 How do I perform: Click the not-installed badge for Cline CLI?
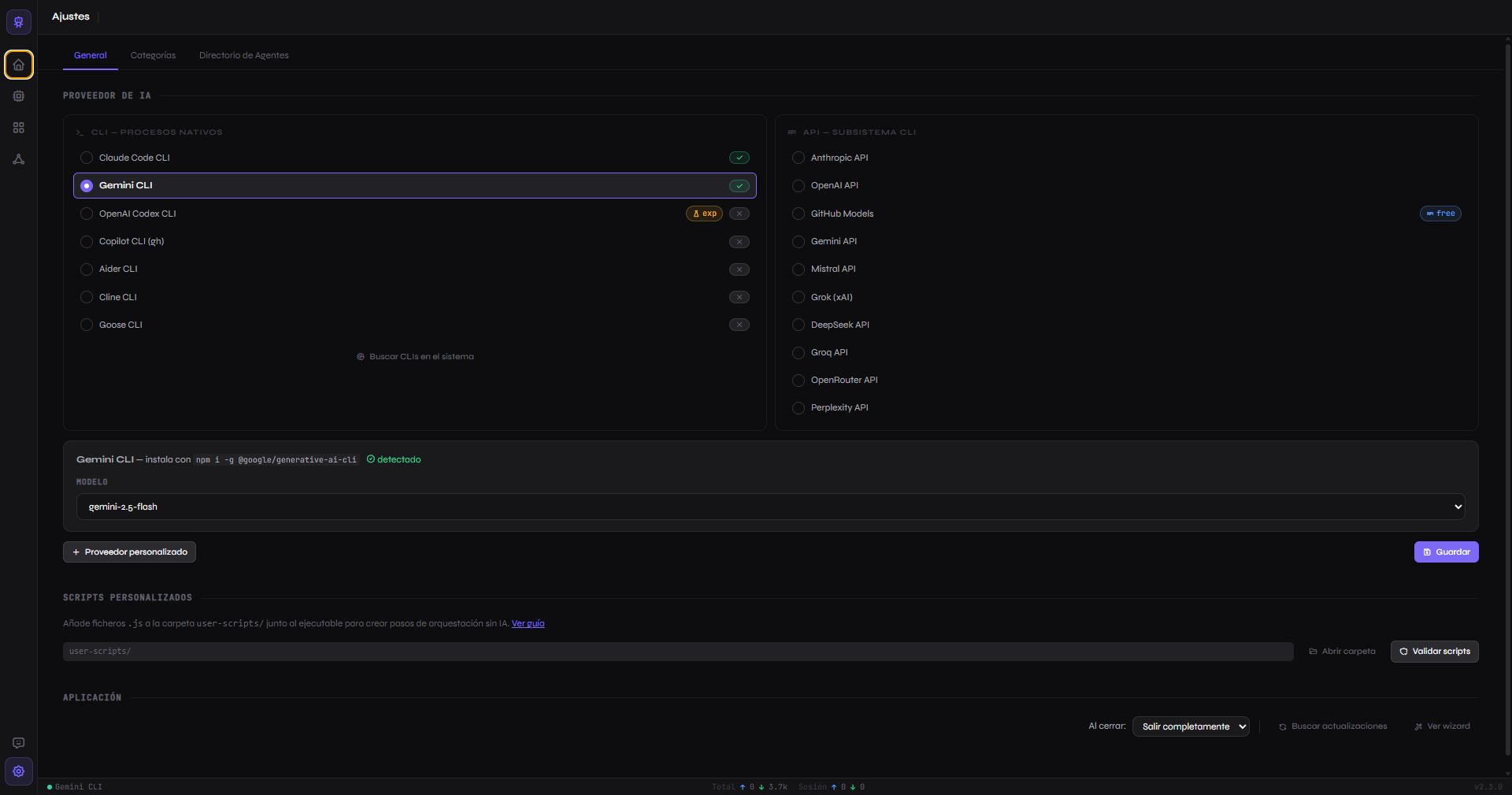[739, 297]
